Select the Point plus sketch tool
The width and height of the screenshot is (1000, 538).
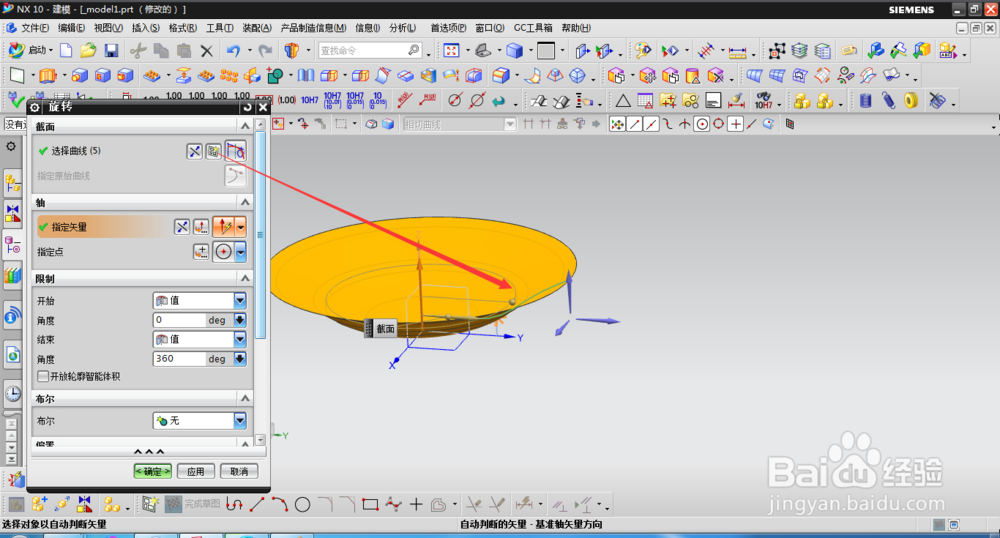[x=416, y=504]
